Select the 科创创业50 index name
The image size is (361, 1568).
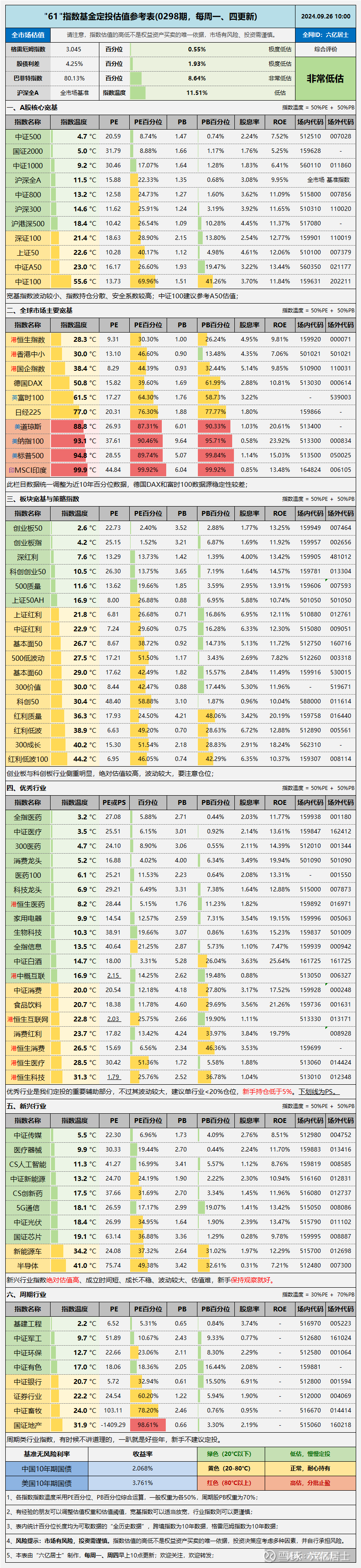pos(28,572)
